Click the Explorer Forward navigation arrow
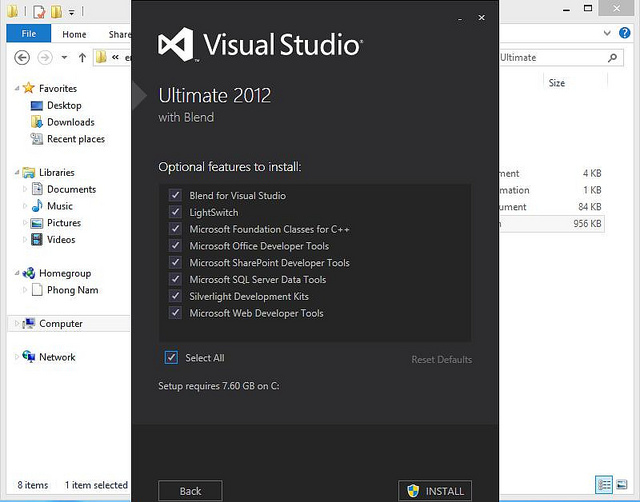 pyautogui.click(x=45, y=58)
